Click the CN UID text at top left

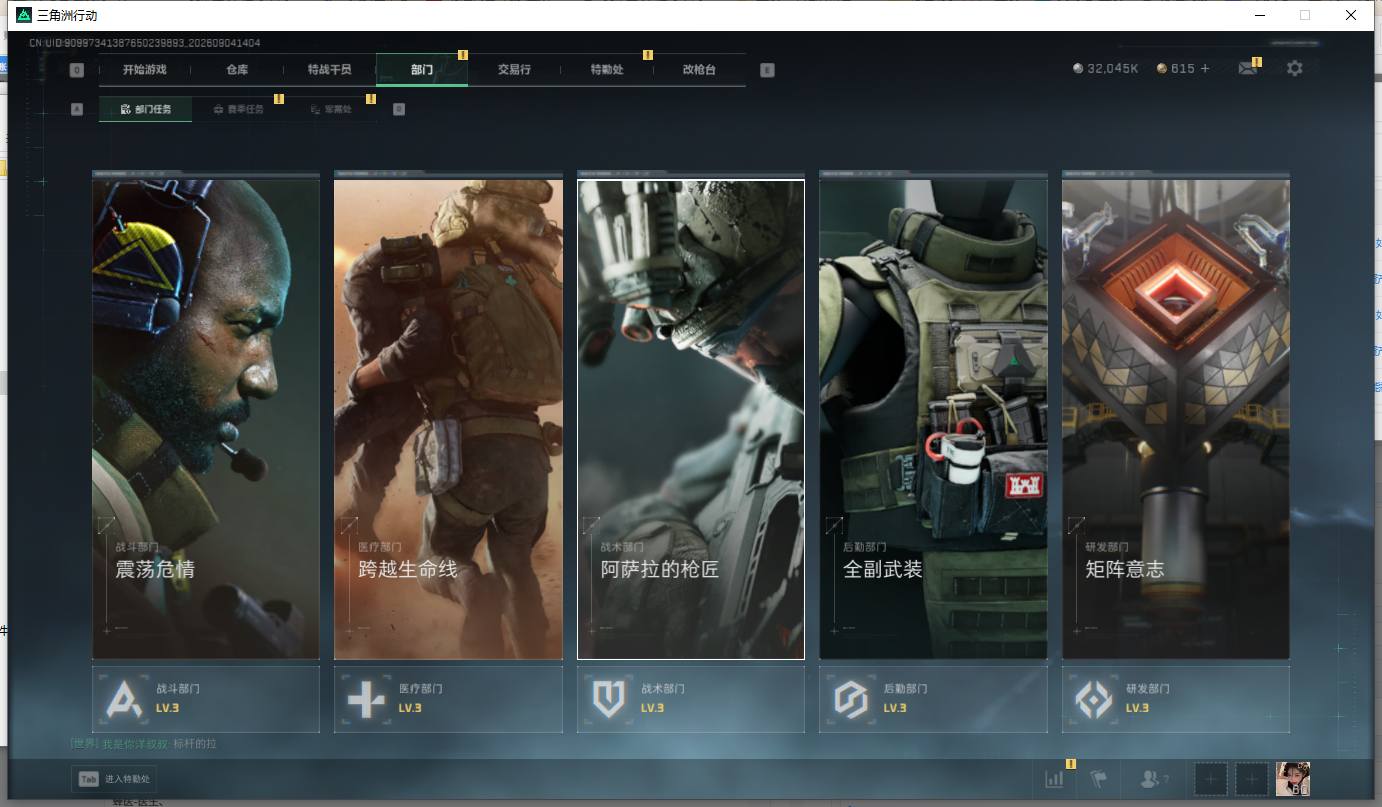click(x=145, y=43)
